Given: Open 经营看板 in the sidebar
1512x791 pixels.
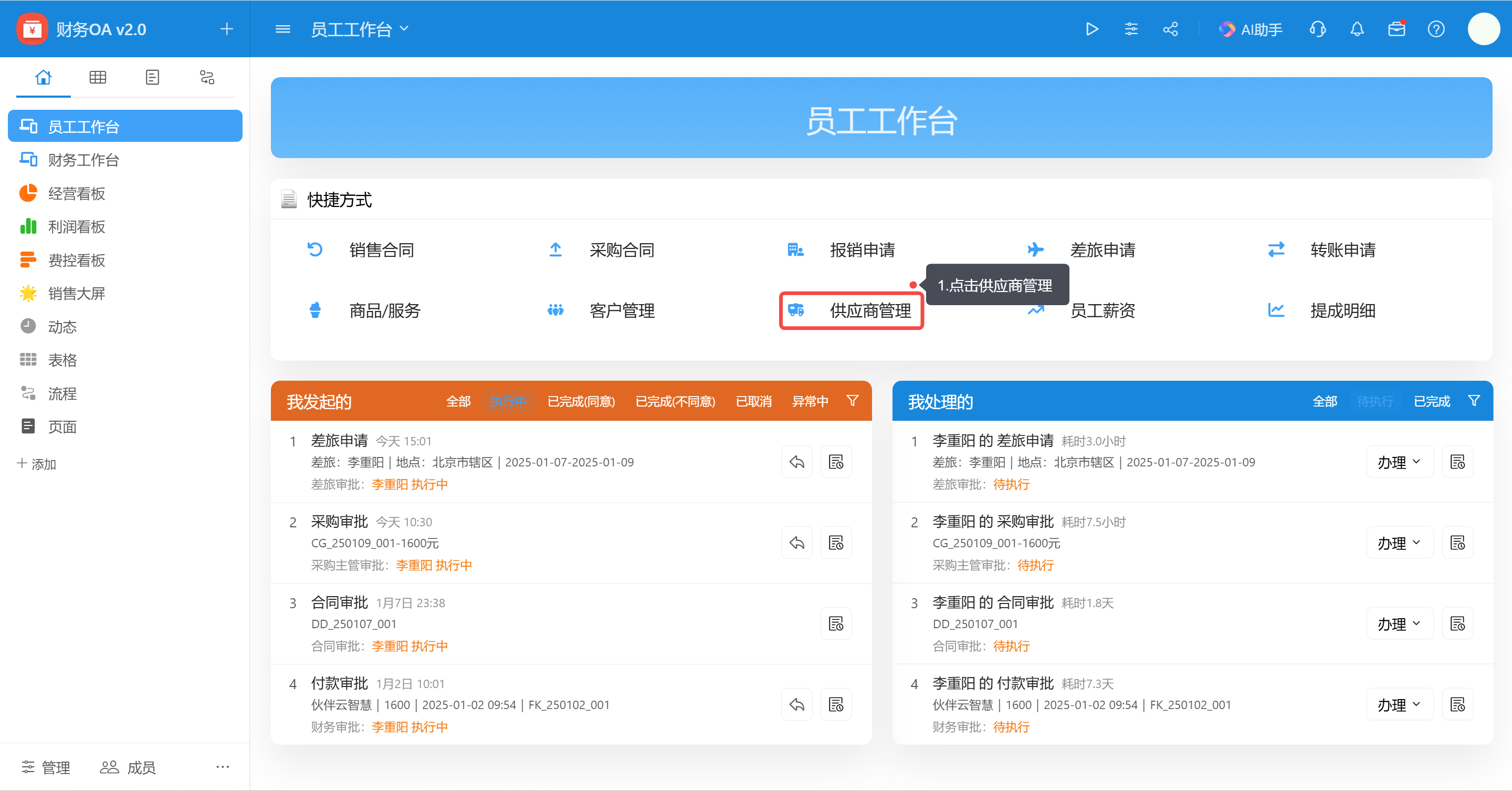Looking at the screenshot, I should 125,193.
